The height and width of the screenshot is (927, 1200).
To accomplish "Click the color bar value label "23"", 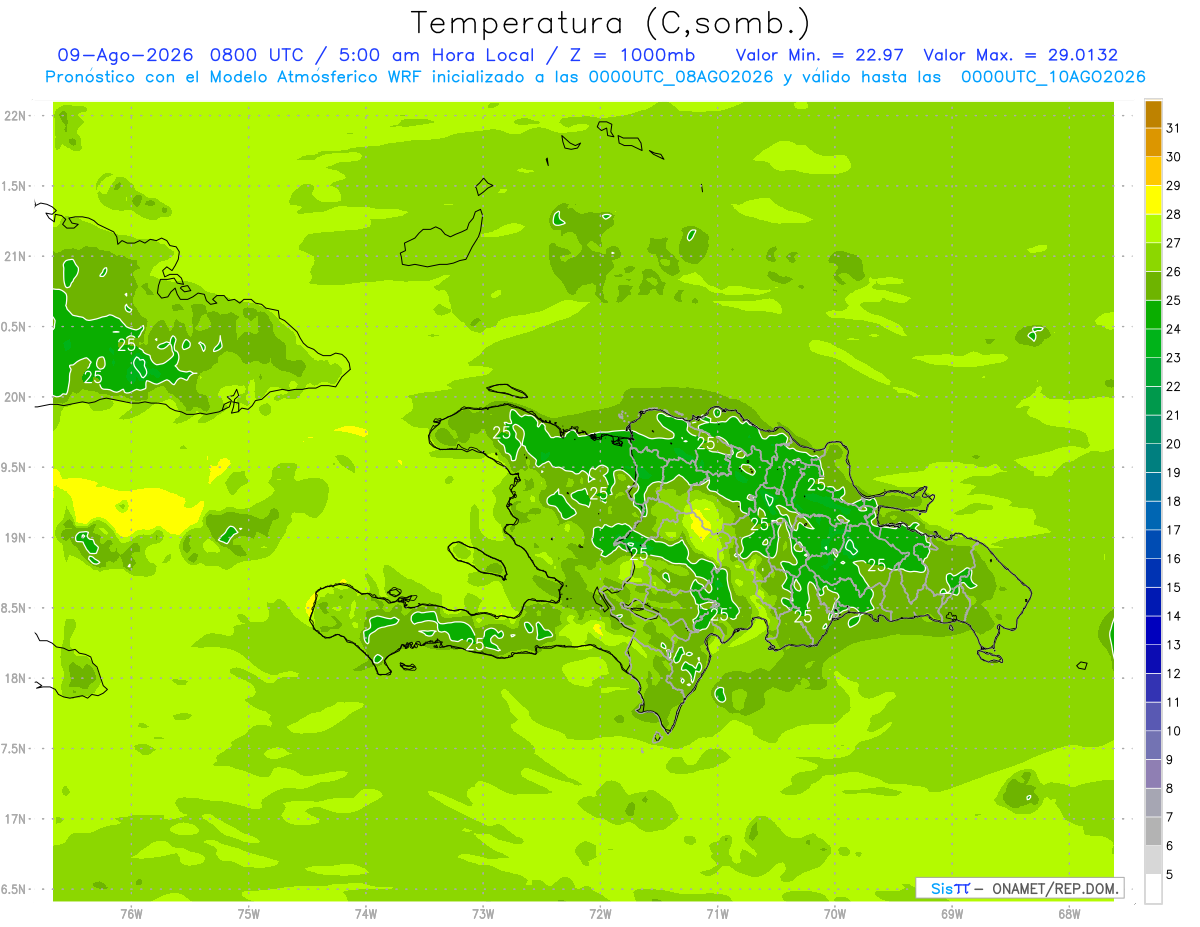I will tap(1173, 358).
